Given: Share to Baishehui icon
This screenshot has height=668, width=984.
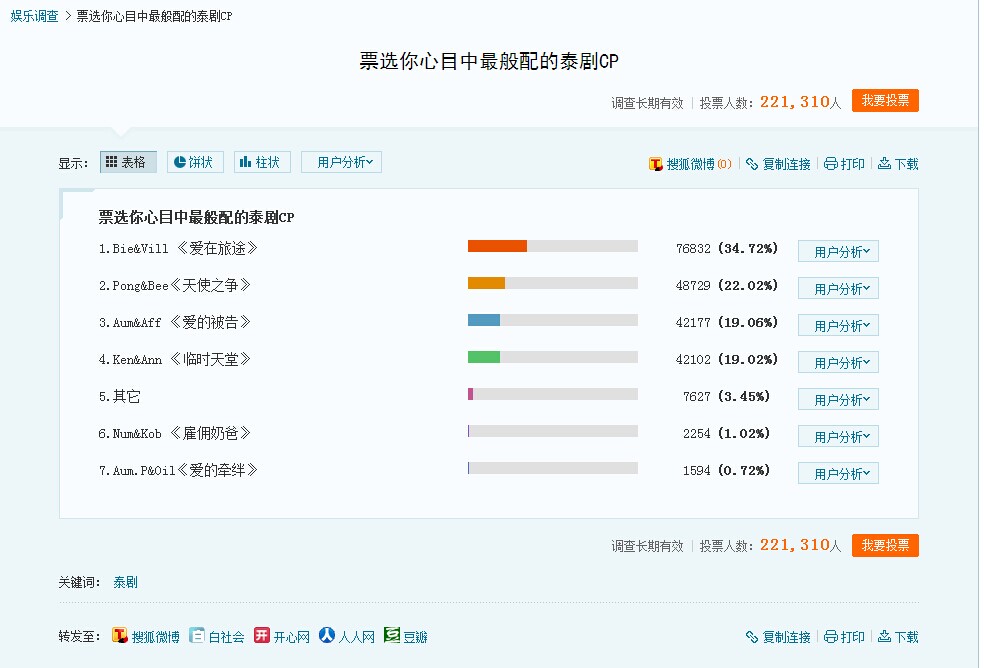Looking at the screenshot, I should [x=197, y=635].
